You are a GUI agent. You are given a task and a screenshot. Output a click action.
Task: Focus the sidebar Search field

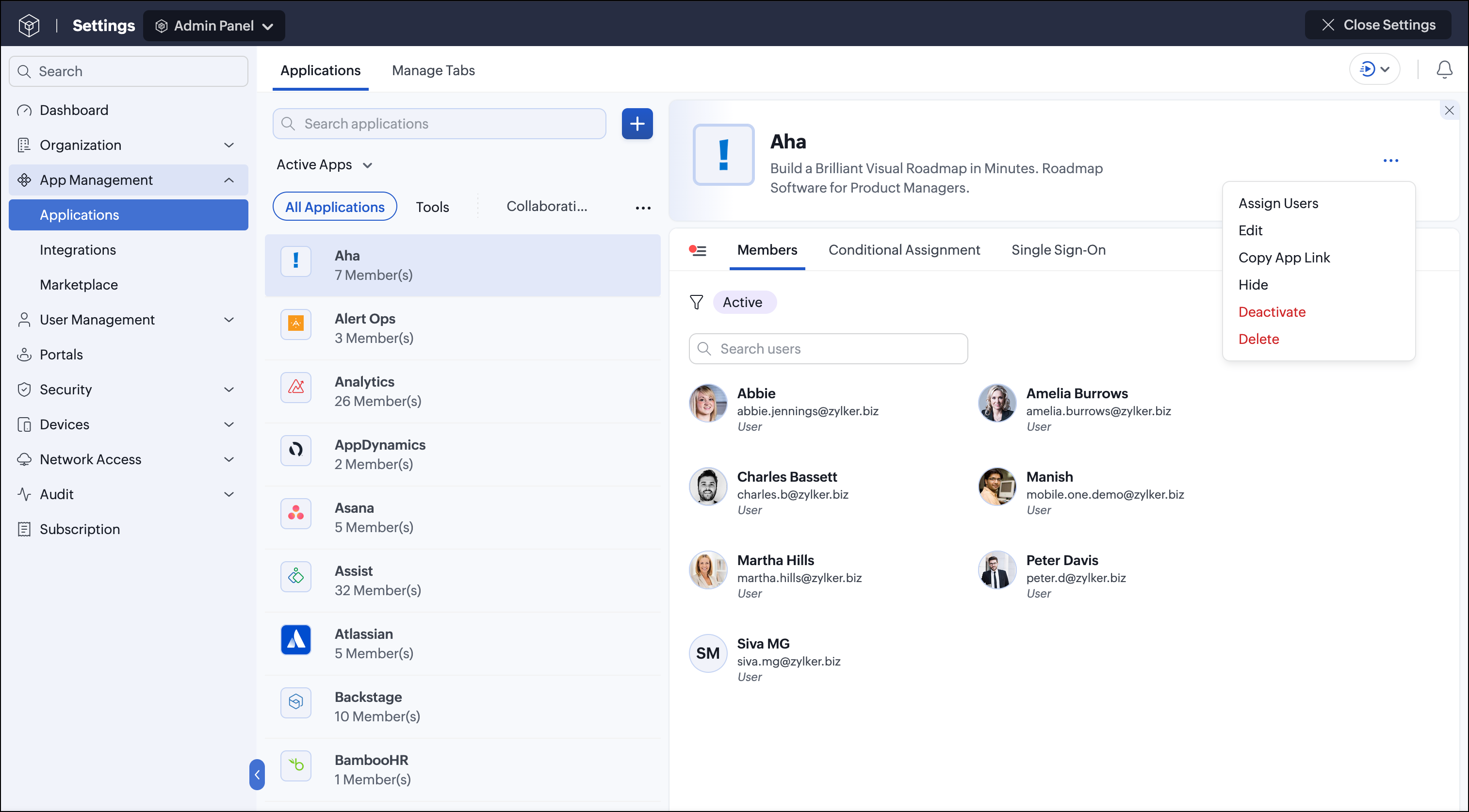[x=129, y=71]
